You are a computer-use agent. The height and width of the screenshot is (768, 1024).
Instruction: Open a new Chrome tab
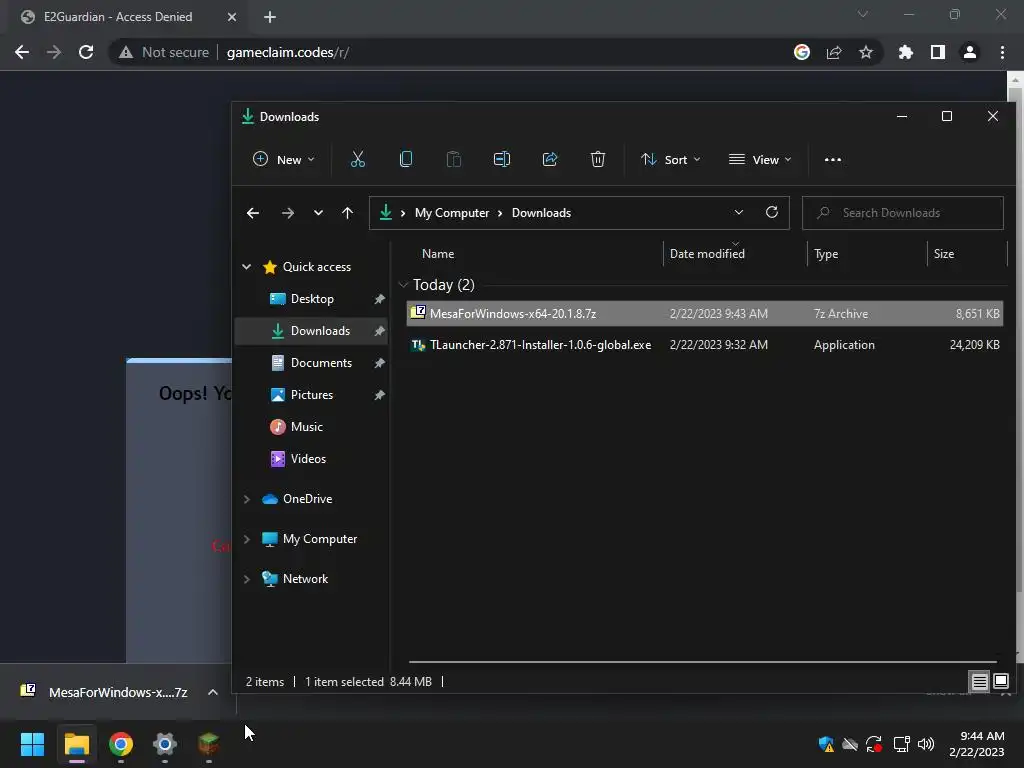point(270,17)
